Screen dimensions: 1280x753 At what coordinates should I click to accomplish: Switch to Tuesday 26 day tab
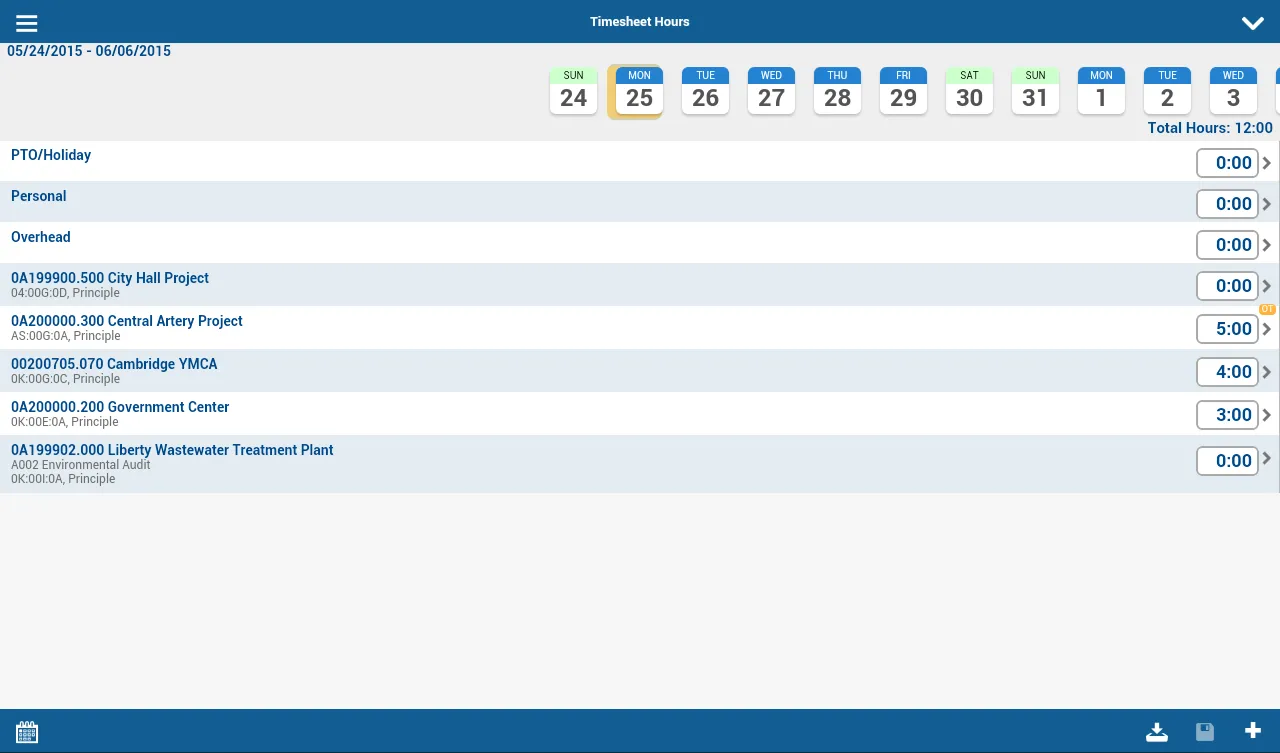tap(705, 91)
